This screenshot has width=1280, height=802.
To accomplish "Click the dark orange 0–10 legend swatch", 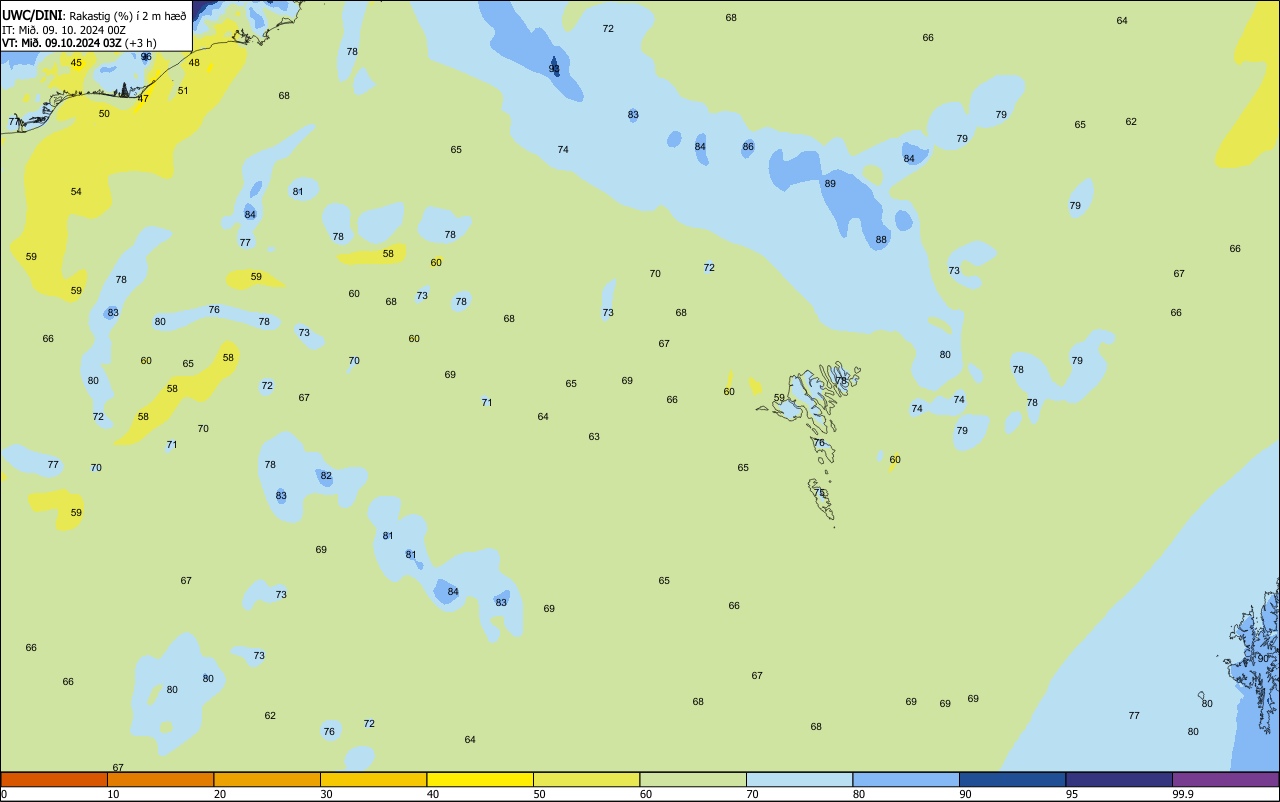I will (54, 779).
